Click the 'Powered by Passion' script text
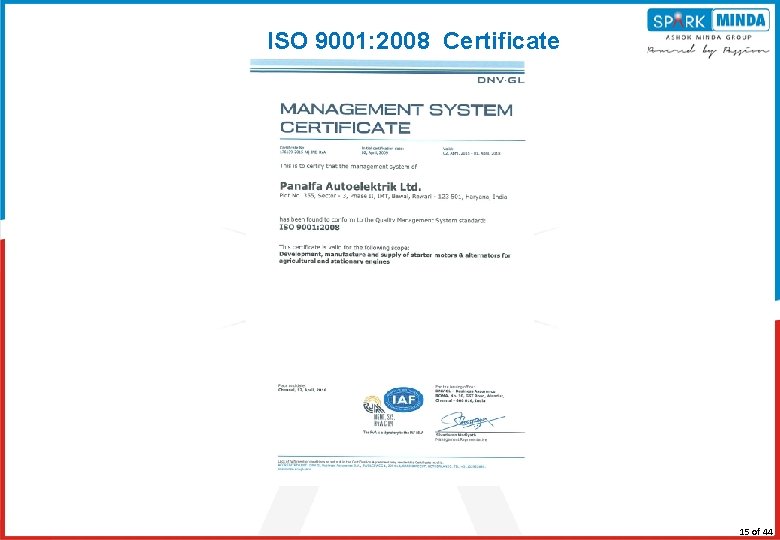 coord(708,51)
